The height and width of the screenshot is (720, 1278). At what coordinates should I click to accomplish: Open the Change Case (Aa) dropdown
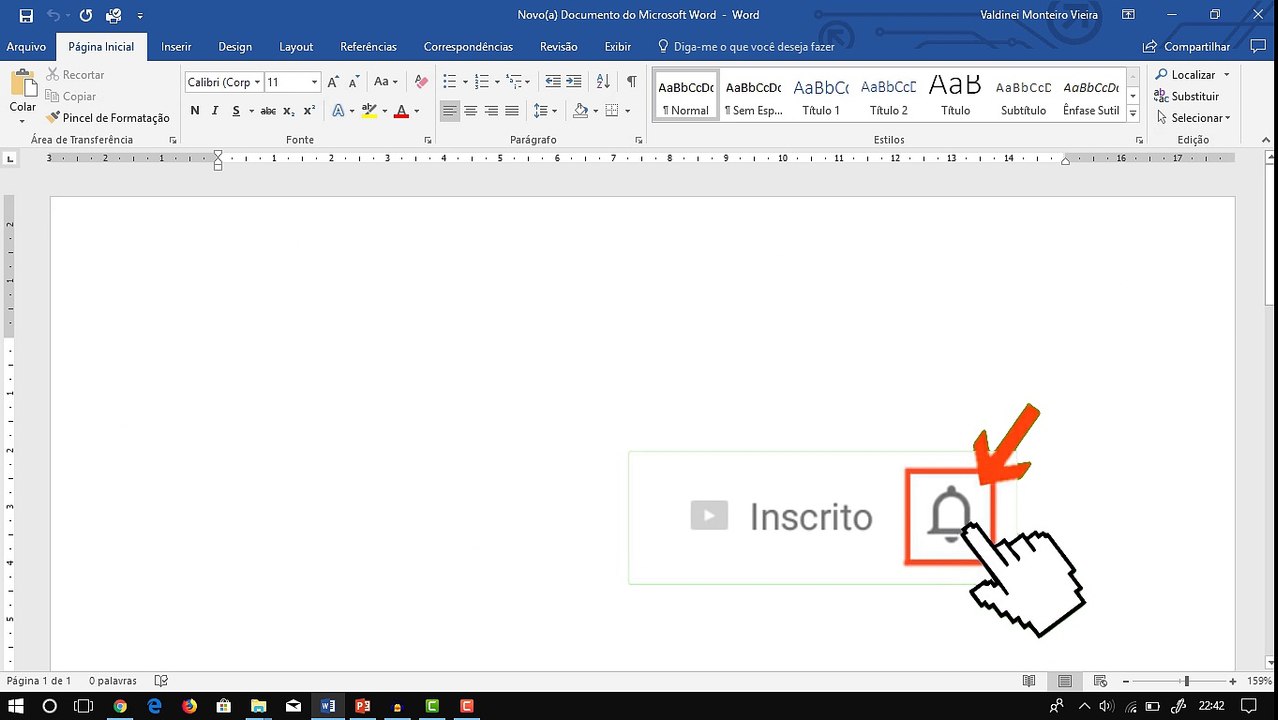pos(385,82)
